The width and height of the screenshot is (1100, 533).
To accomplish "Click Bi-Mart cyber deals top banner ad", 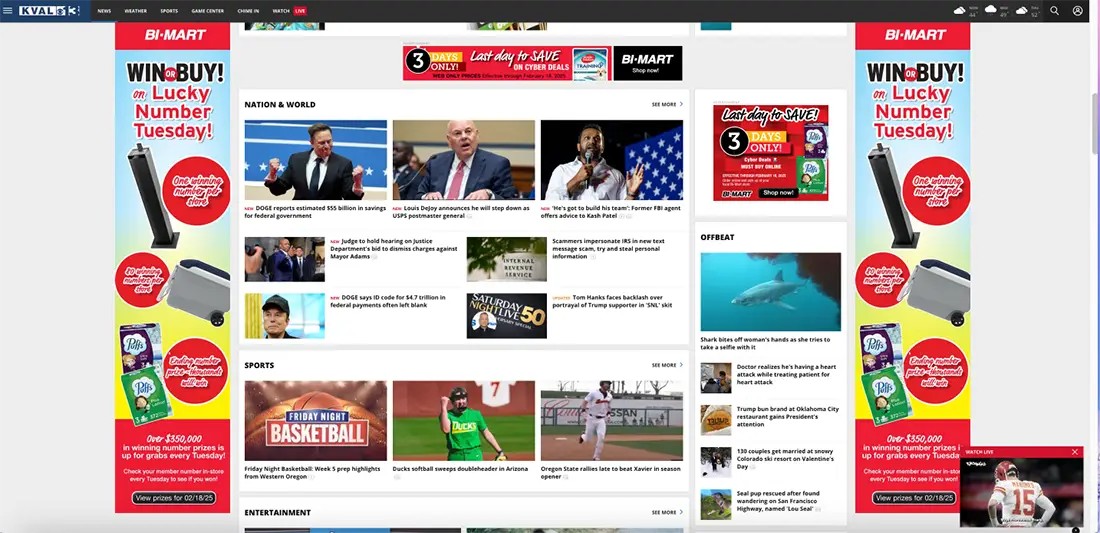I will click(542, 63).
